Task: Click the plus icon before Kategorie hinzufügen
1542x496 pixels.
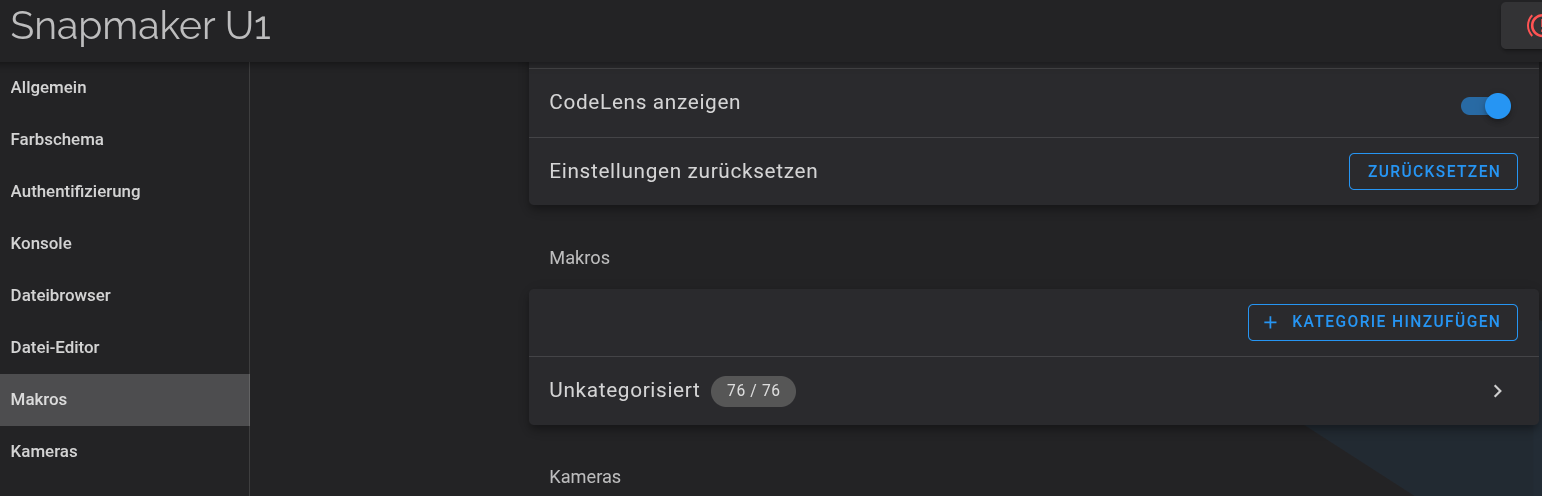Action: (1271, 322)
